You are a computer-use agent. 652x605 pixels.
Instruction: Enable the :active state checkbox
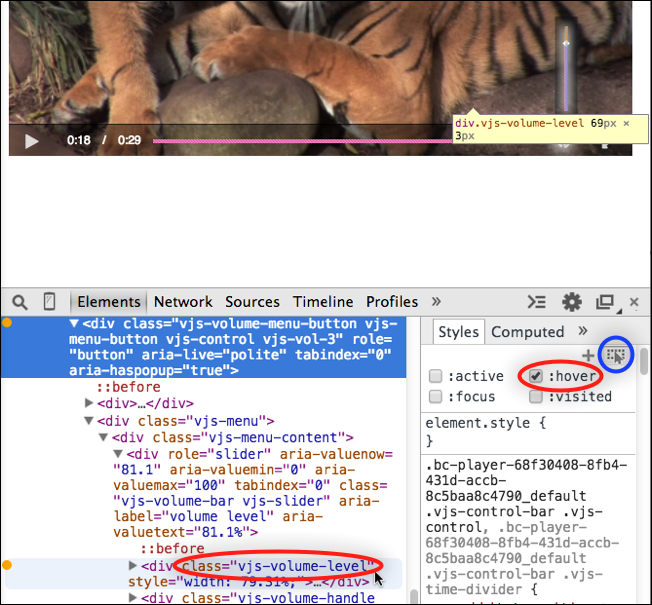[x=435, y=377]
